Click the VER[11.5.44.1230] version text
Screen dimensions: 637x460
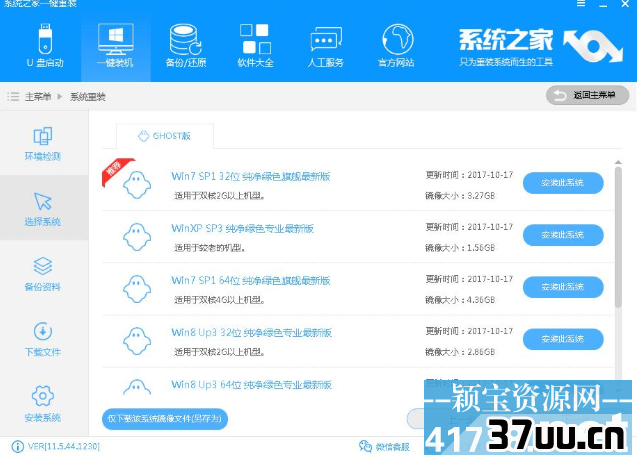(x=64, y=447)
